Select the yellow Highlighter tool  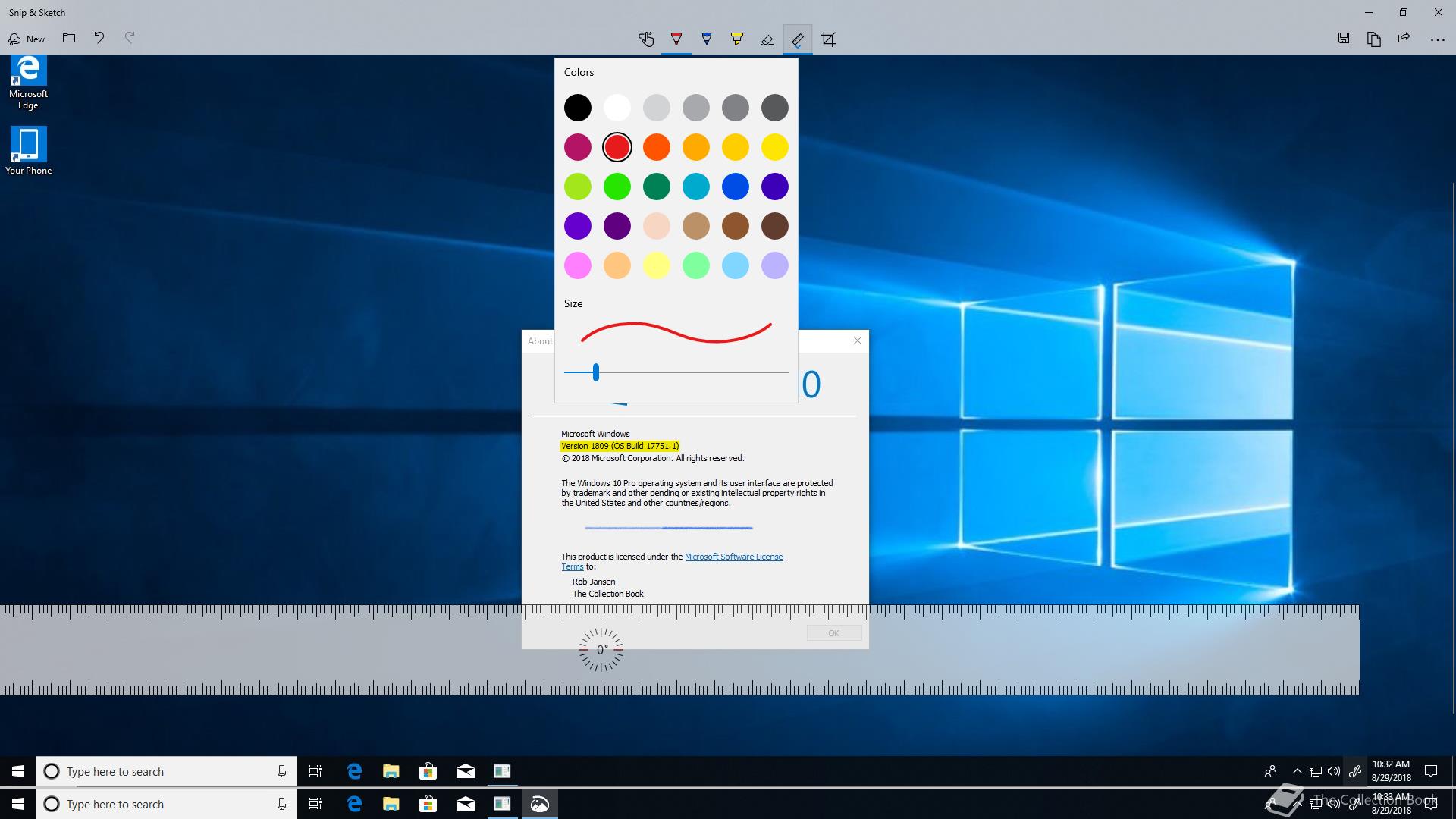coord(737,39)
